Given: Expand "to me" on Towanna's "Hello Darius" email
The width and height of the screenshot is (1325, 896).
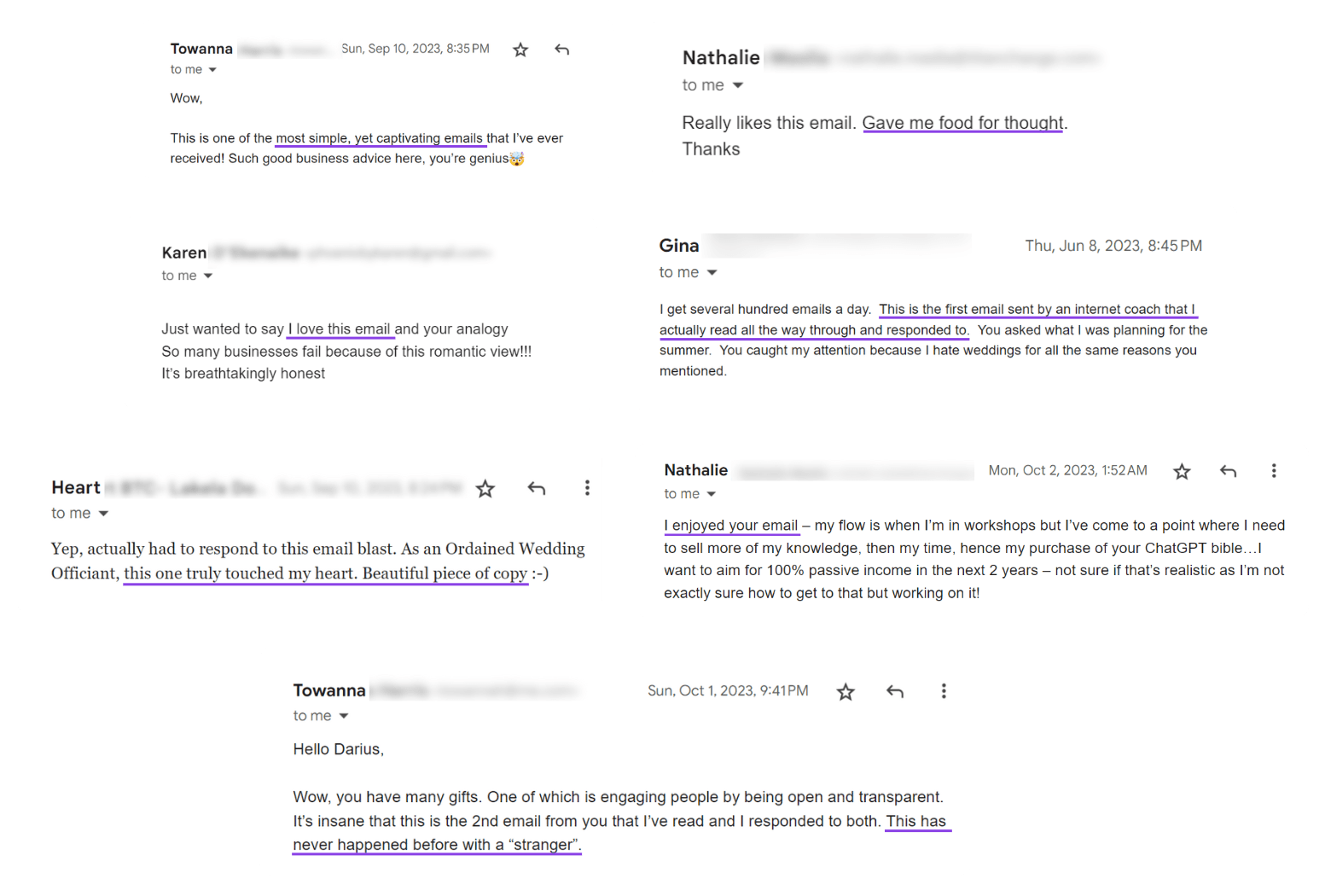Looking at the screenshot, I should (344, 716).
